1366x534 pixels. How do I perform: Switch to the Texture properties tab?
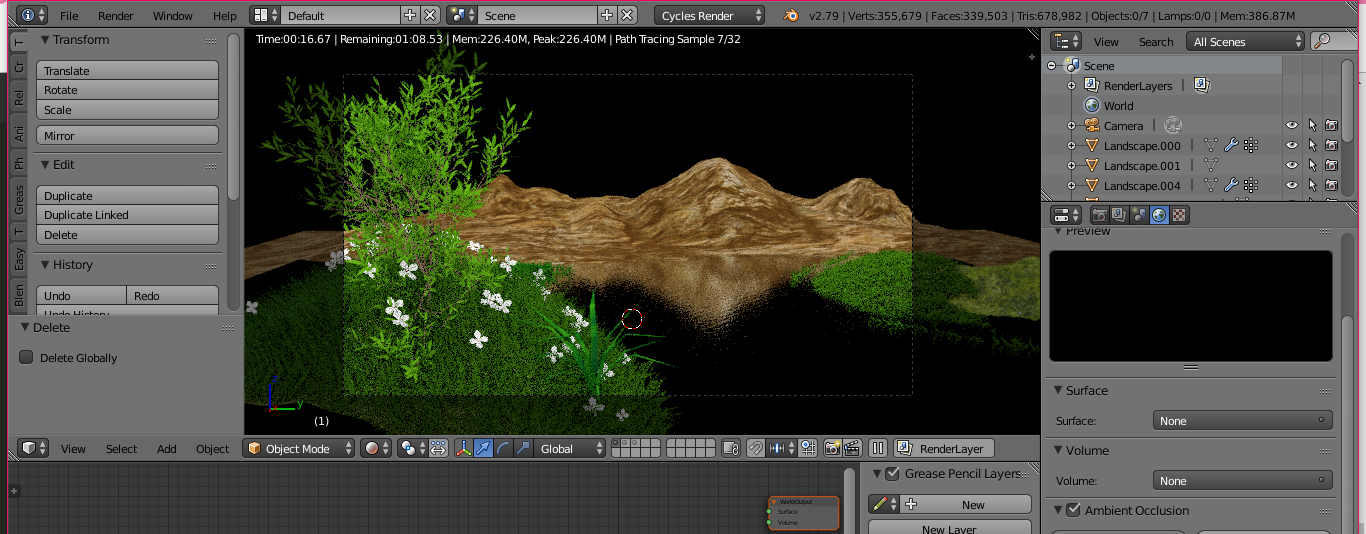(1179, 214)
